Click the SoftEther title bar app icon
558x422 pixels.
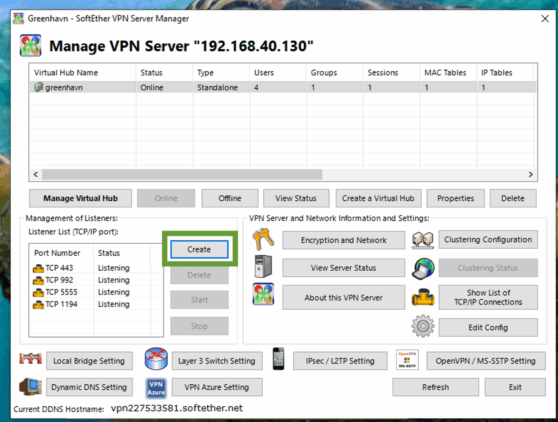click(19, 18)
